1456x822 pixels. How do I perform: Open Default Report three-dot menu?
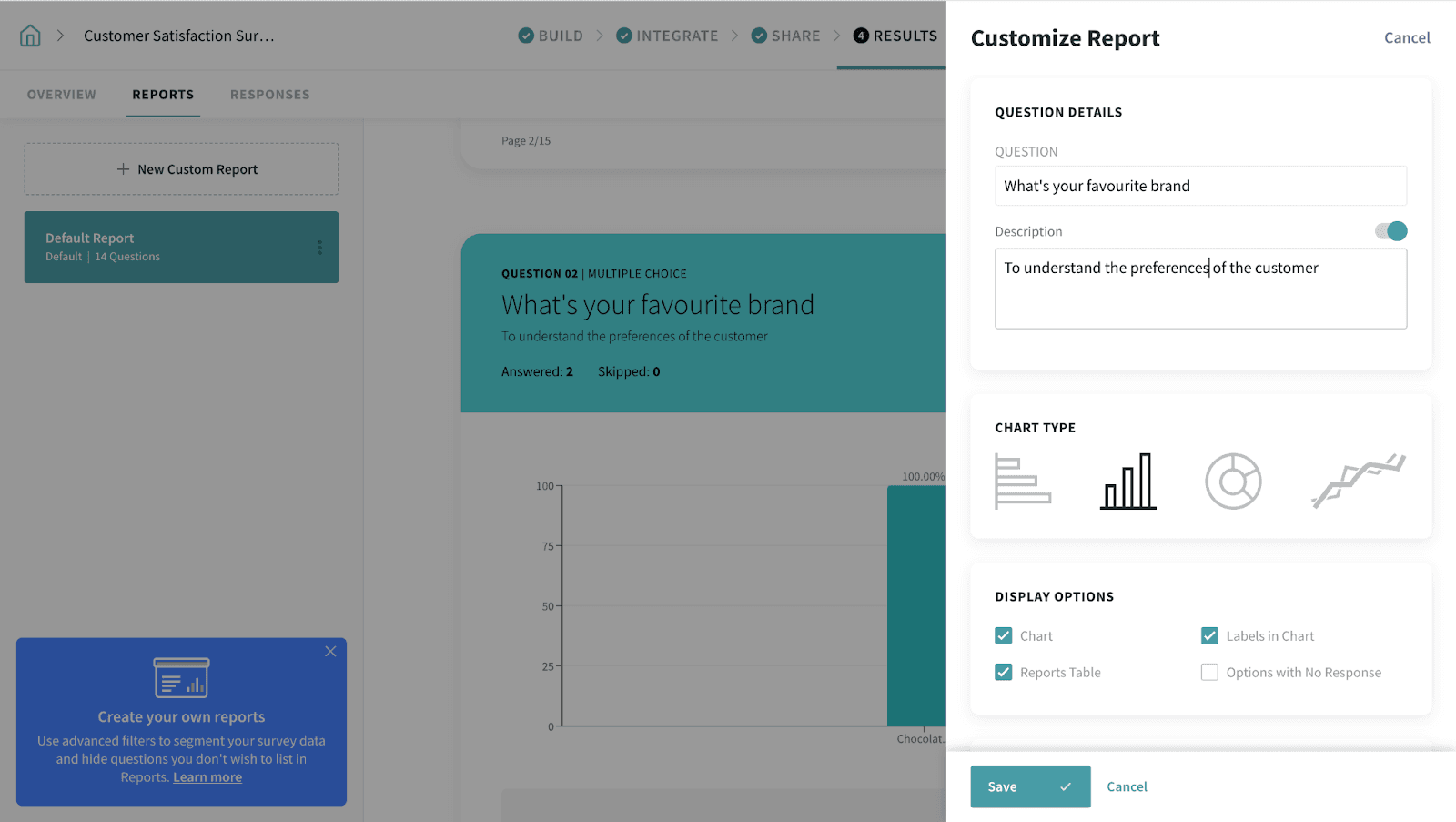point(319,248)
